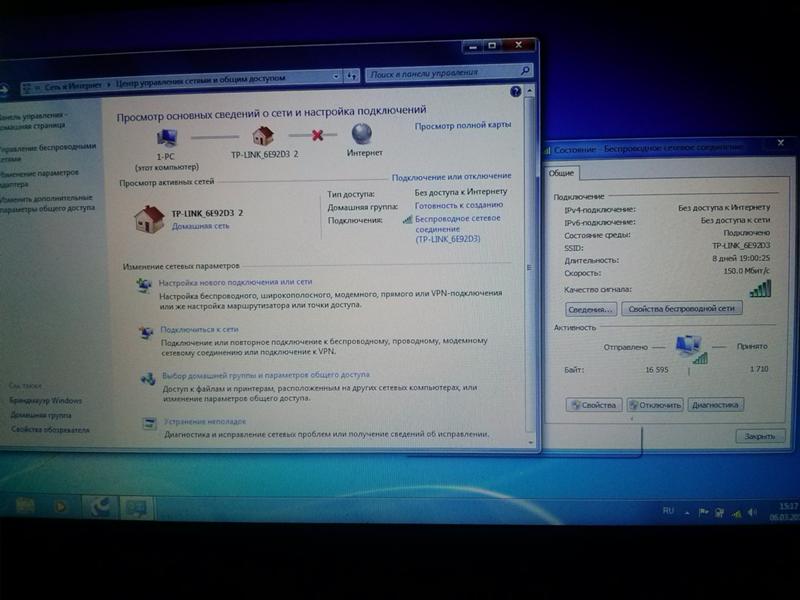
Task: Open Управление беспроводными сетями sidebar link
Action: 47,153
